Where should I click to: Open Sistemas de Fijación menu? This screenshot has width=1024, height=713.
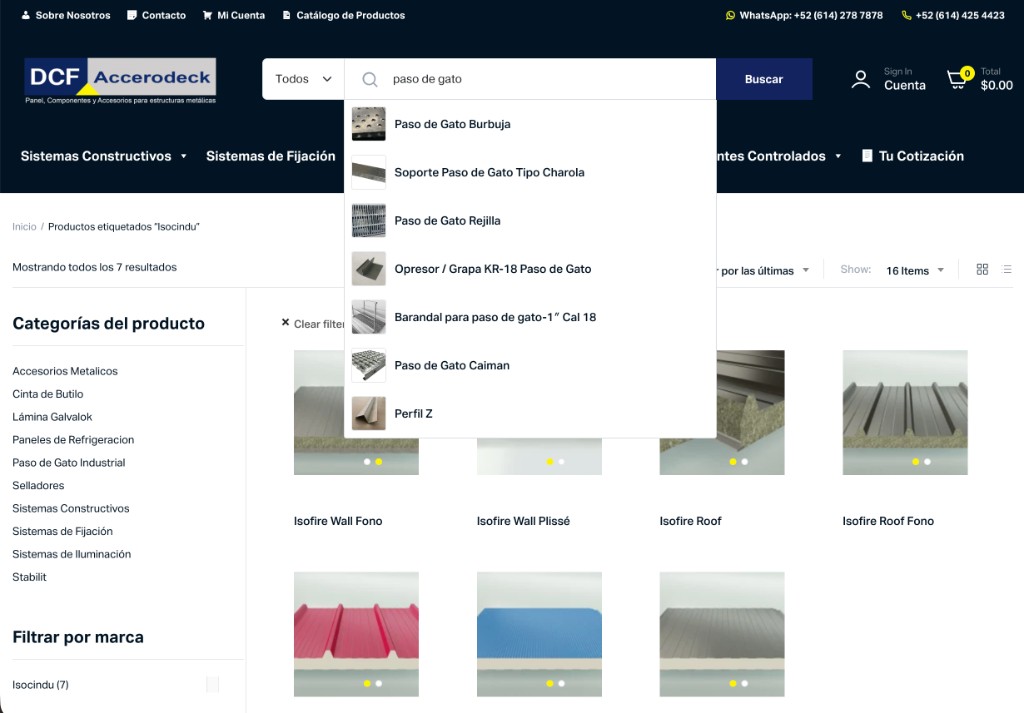click(270, 156)
